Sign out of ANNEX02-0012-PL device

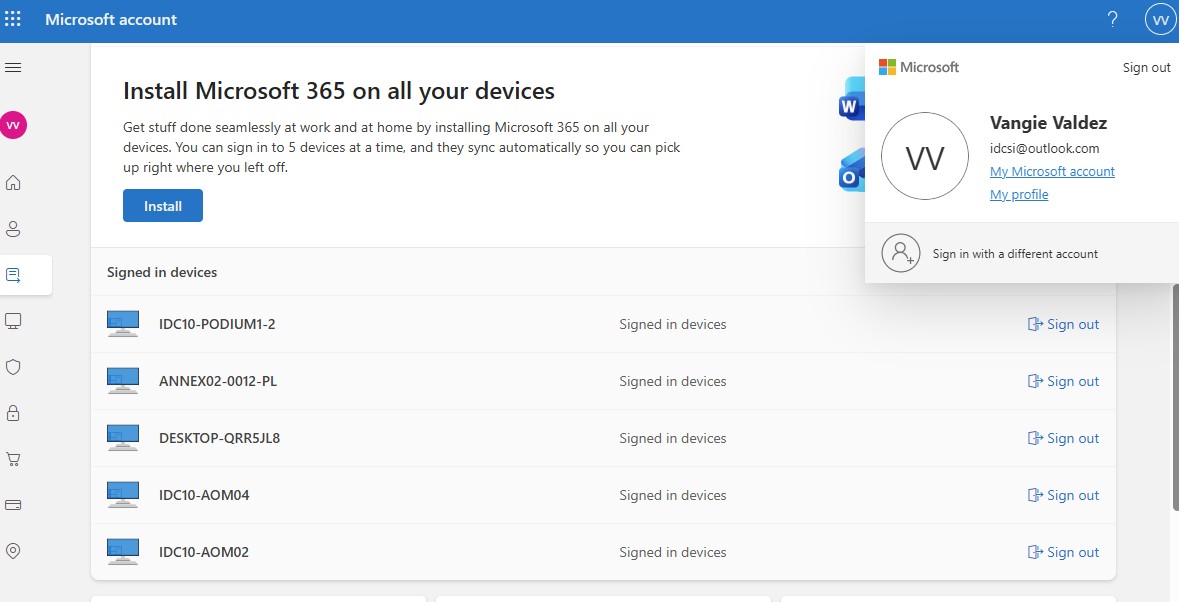click(1063, 381)
